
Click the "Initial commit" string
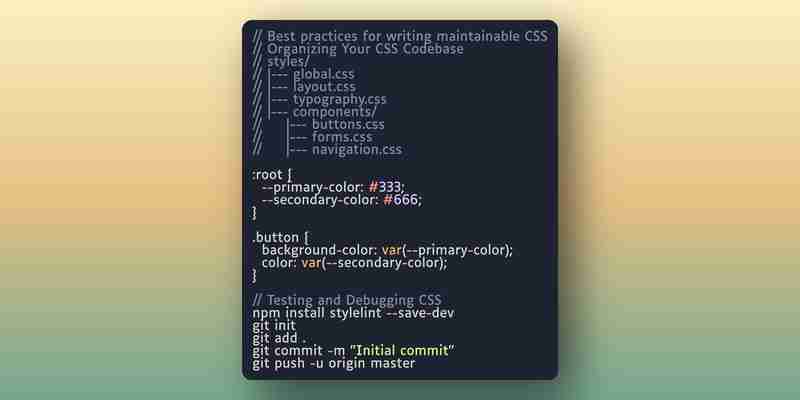(402, 351)
